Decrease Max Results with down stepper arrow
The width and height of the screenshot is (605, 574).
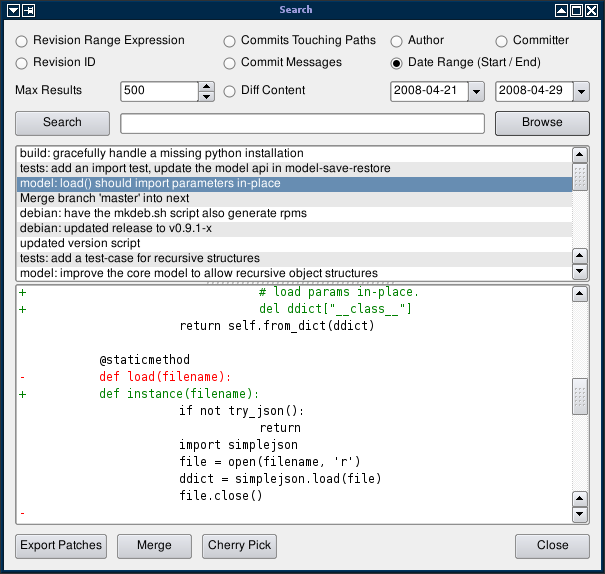[x=206, y=96]
